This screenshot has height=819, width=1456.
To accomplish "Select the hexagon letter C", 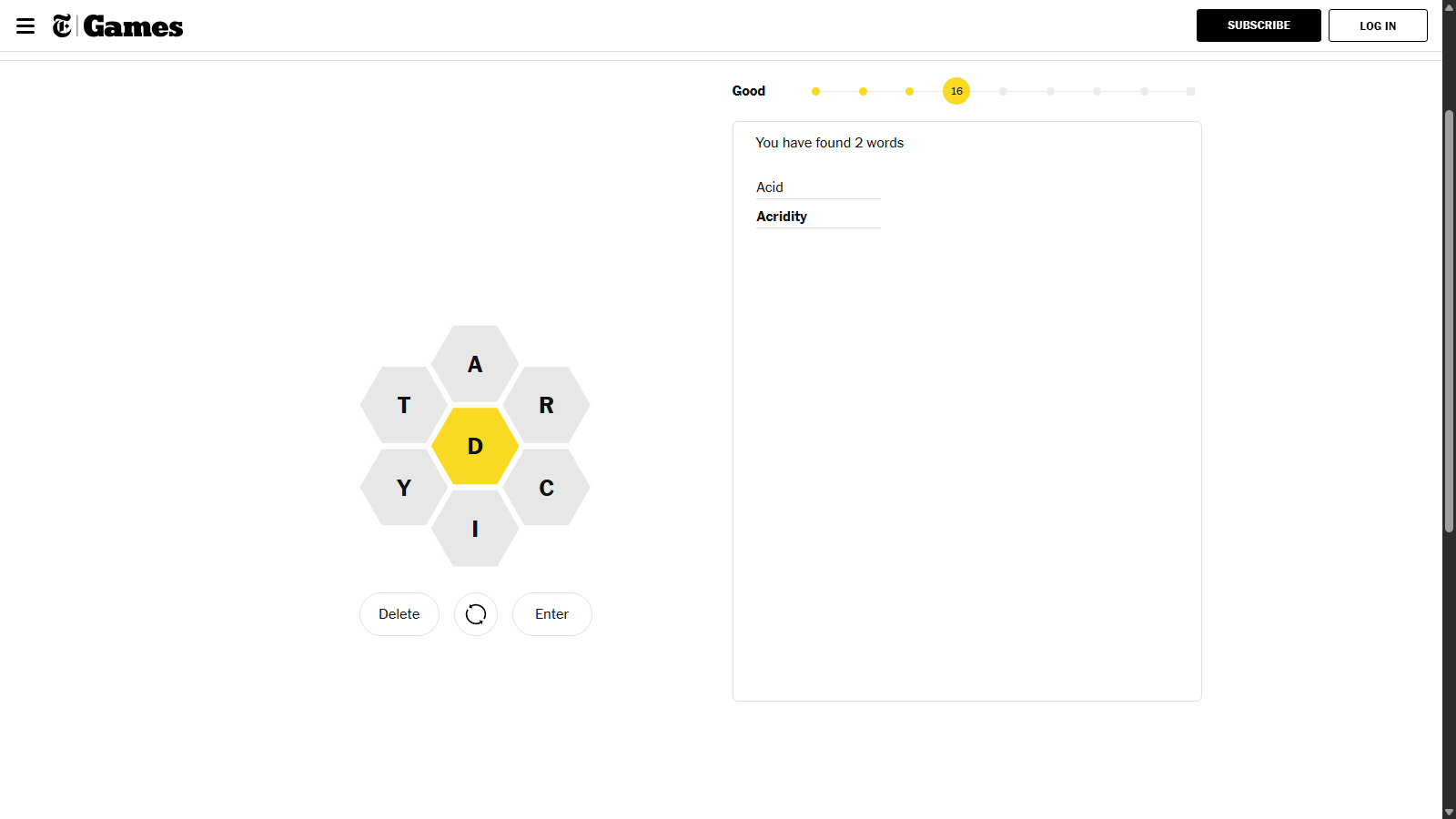I will coord(546,487).
